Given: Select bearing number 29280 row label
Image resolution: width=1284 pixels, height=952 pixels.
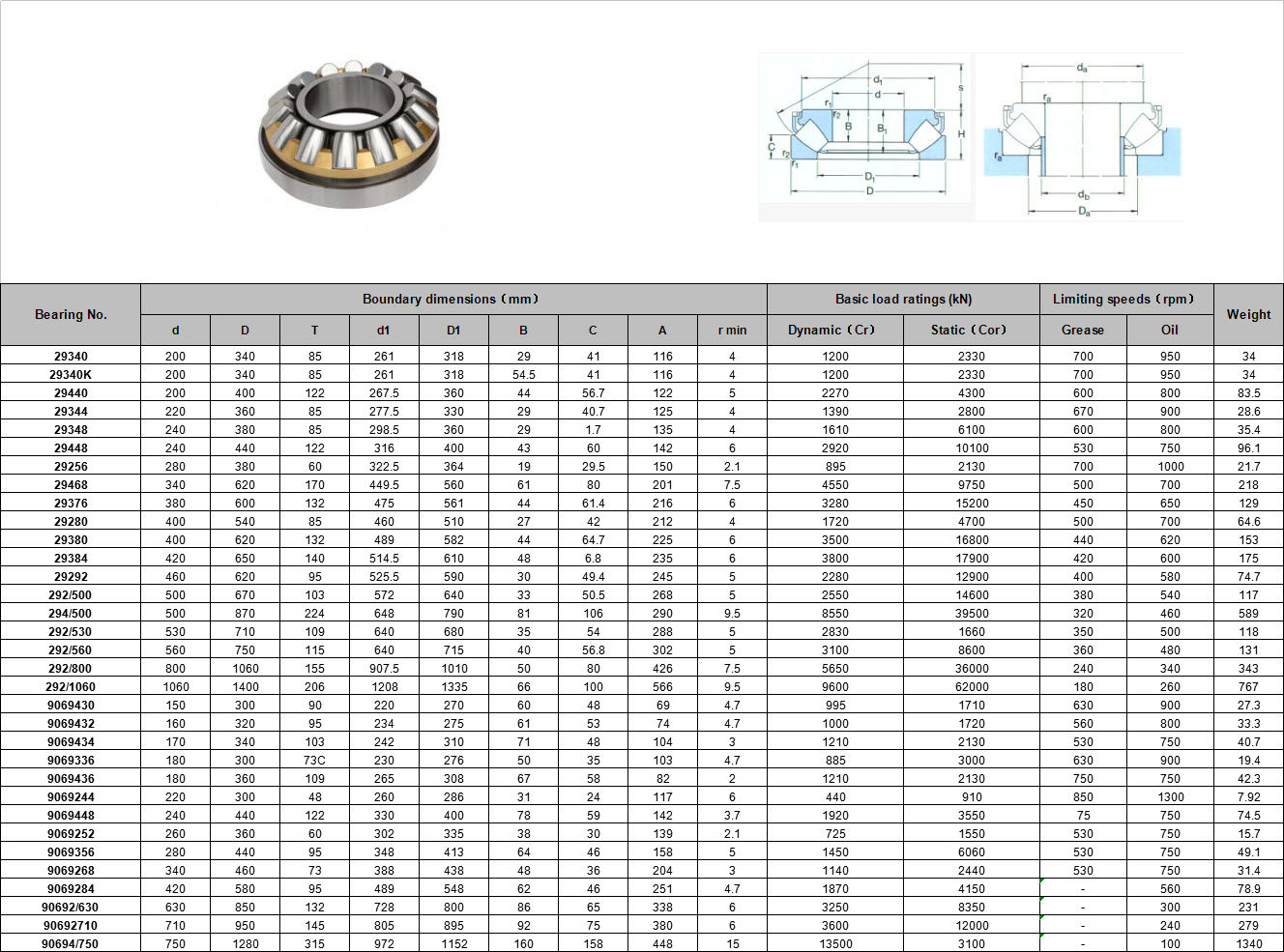Looking at the screenshot, I should click(71, 522).
